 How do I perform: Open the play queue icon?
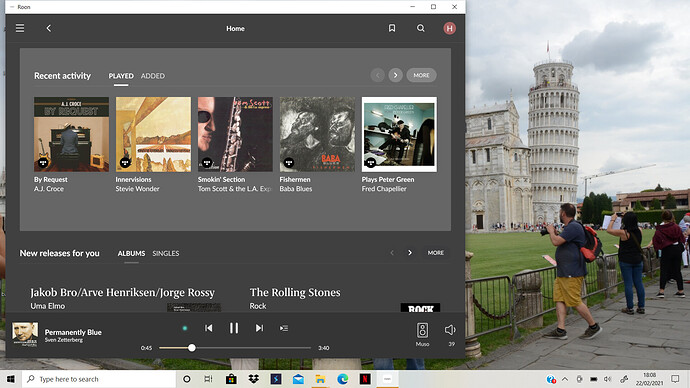pyautogui.click(x=284, y=328)
